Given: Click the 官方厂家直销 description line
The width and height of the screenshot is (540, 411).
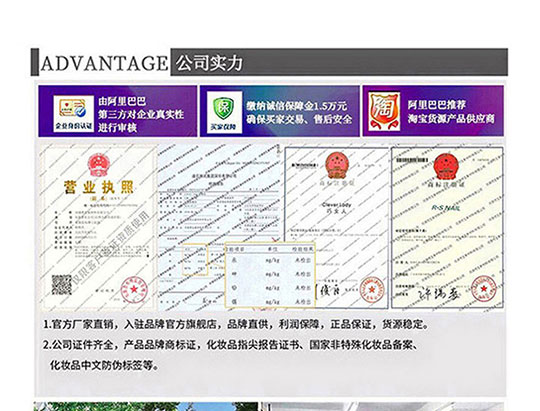Looking at the screenshot, I should pyautogui.click(x=236, y=325).
